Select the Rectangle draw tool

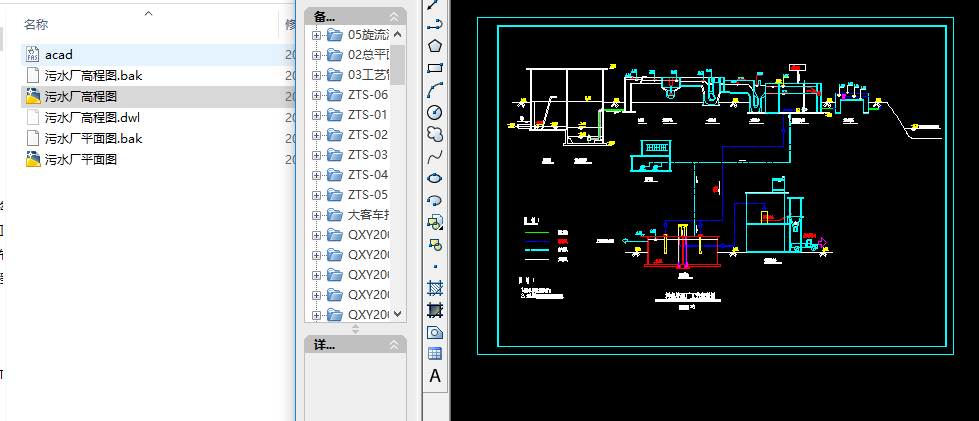pyautogui.click(x=435, y=68)
